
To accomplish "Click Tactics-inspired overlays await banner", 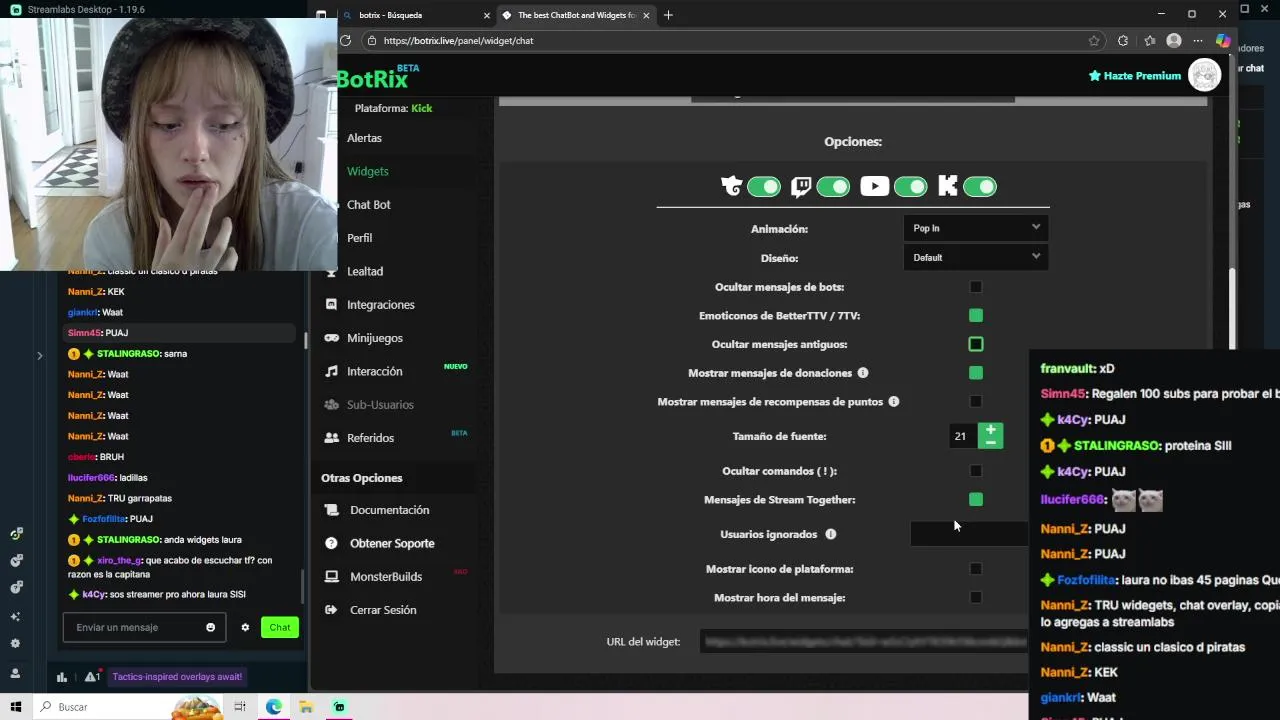I will coord(177,677).
